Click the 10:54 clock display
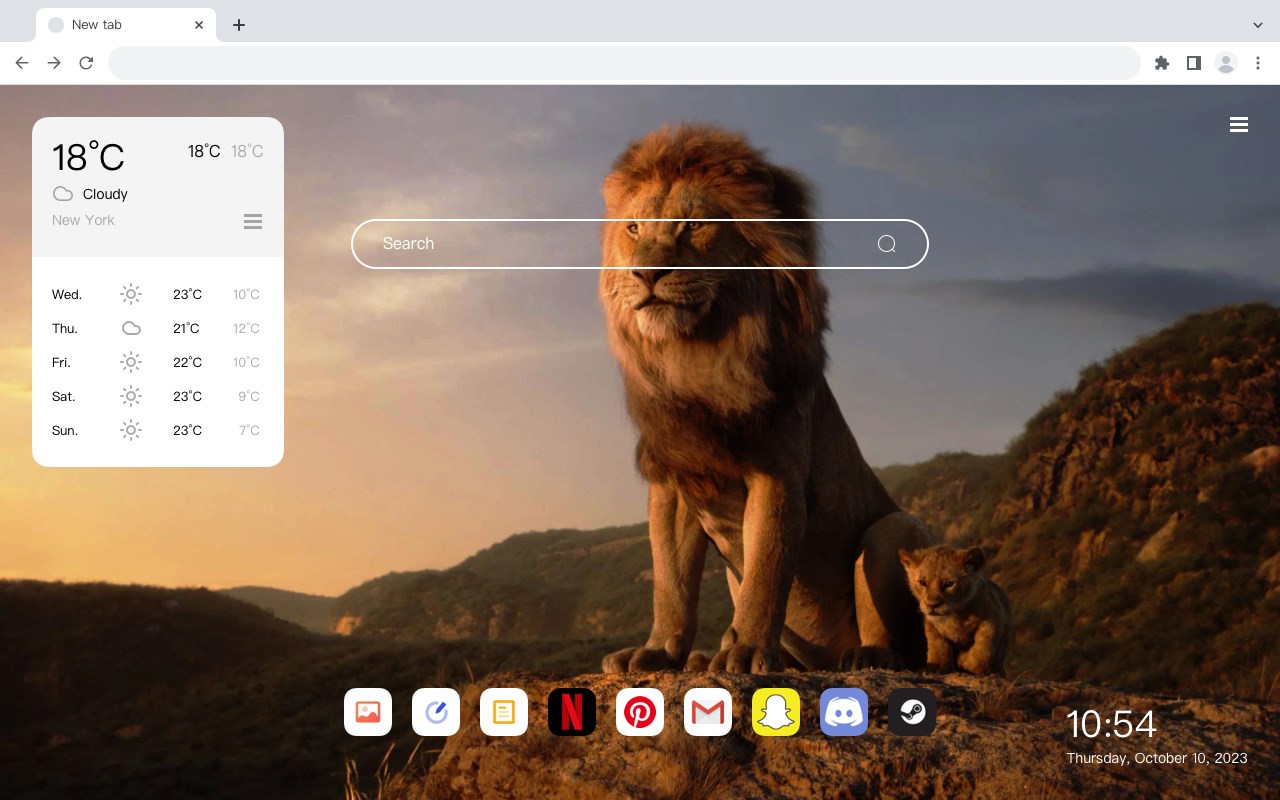This screenshot has height=800, width=1280. (x=1111, y=724)
